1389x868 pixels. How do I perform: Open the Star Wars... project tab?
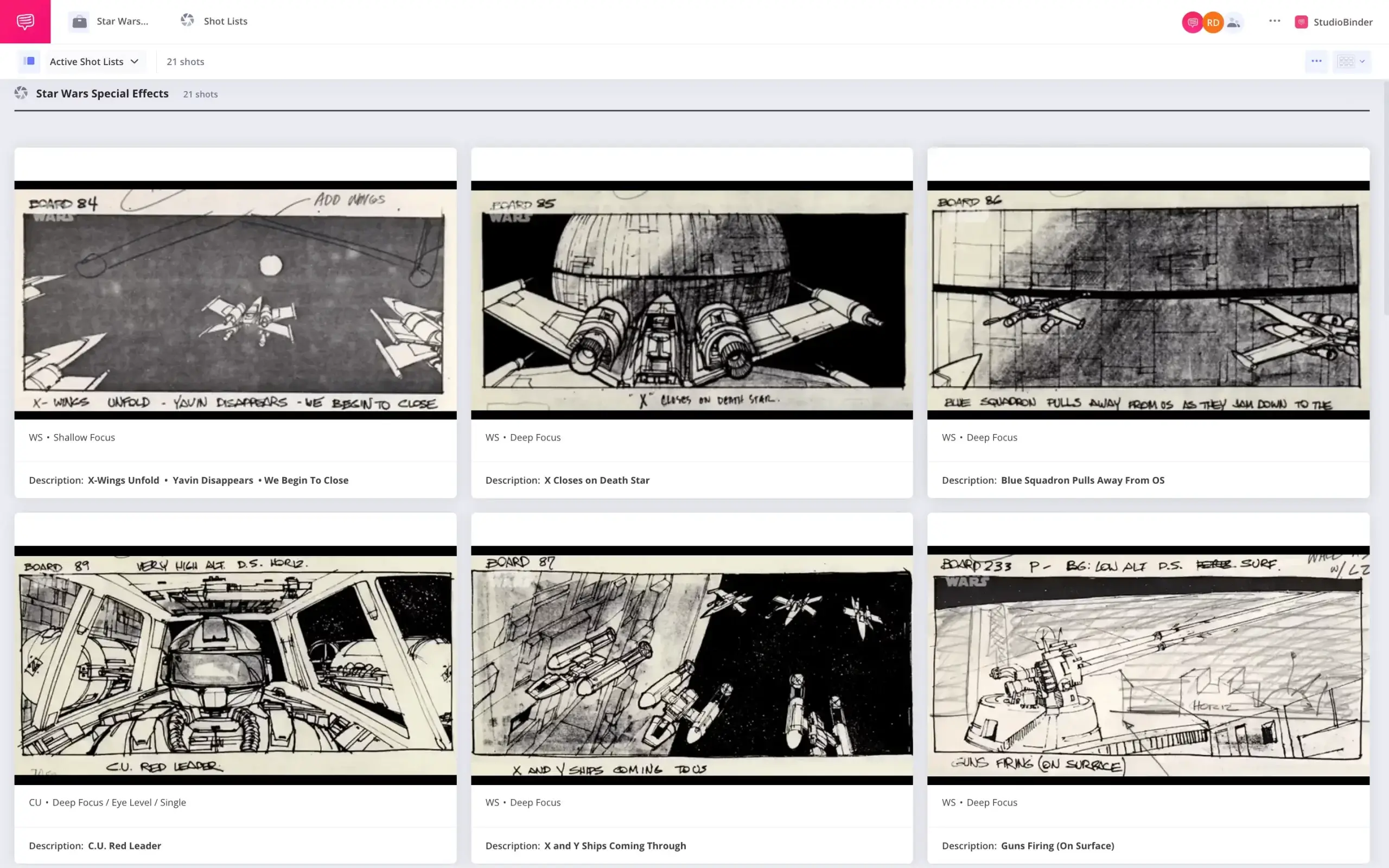click(122, 21)
